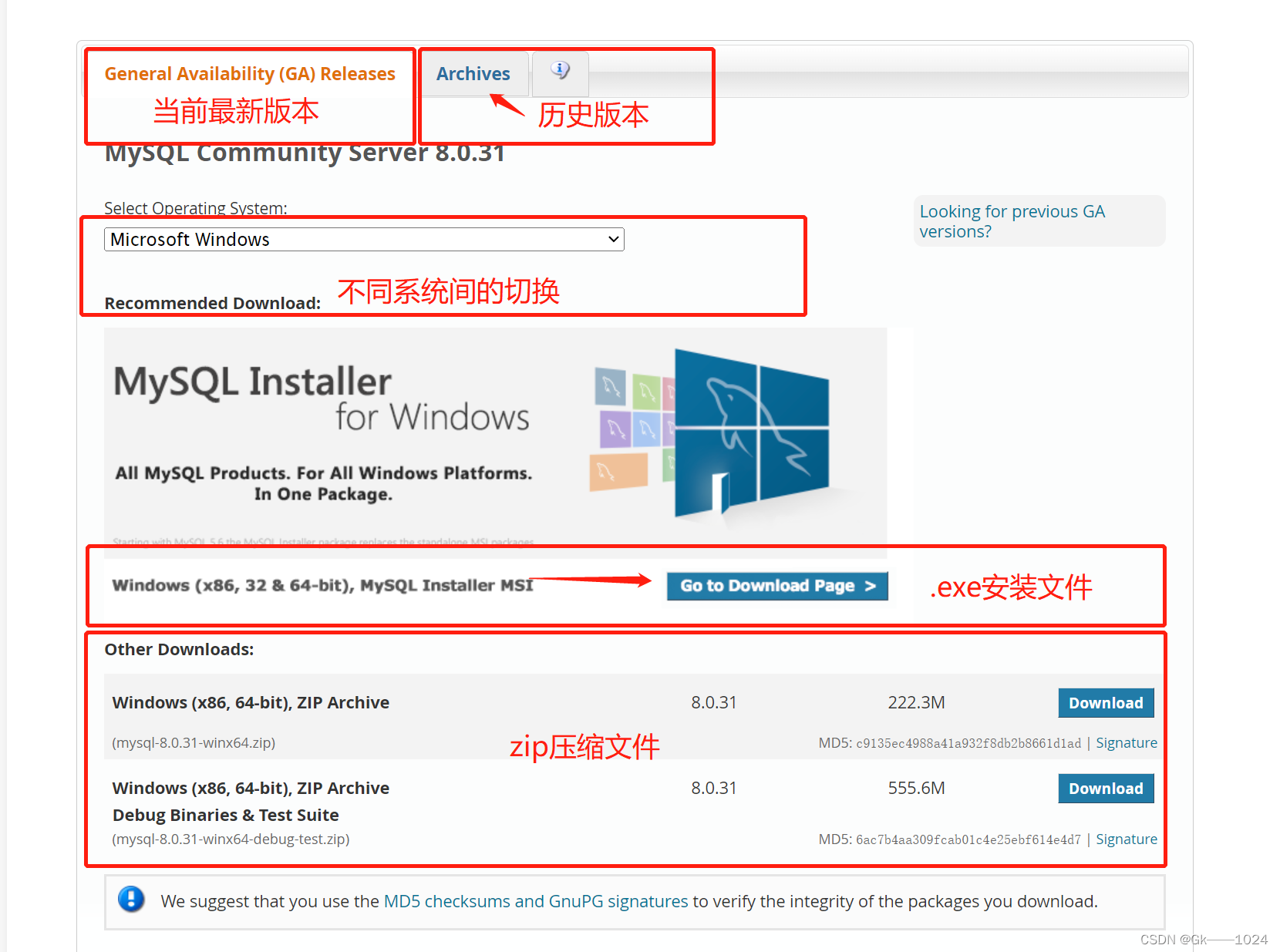Open the Signature link for mysql-8.0.31-winx64.zip
Image resolution: width=1280 pixels, height=952 pixels.
click(1127, 742)
